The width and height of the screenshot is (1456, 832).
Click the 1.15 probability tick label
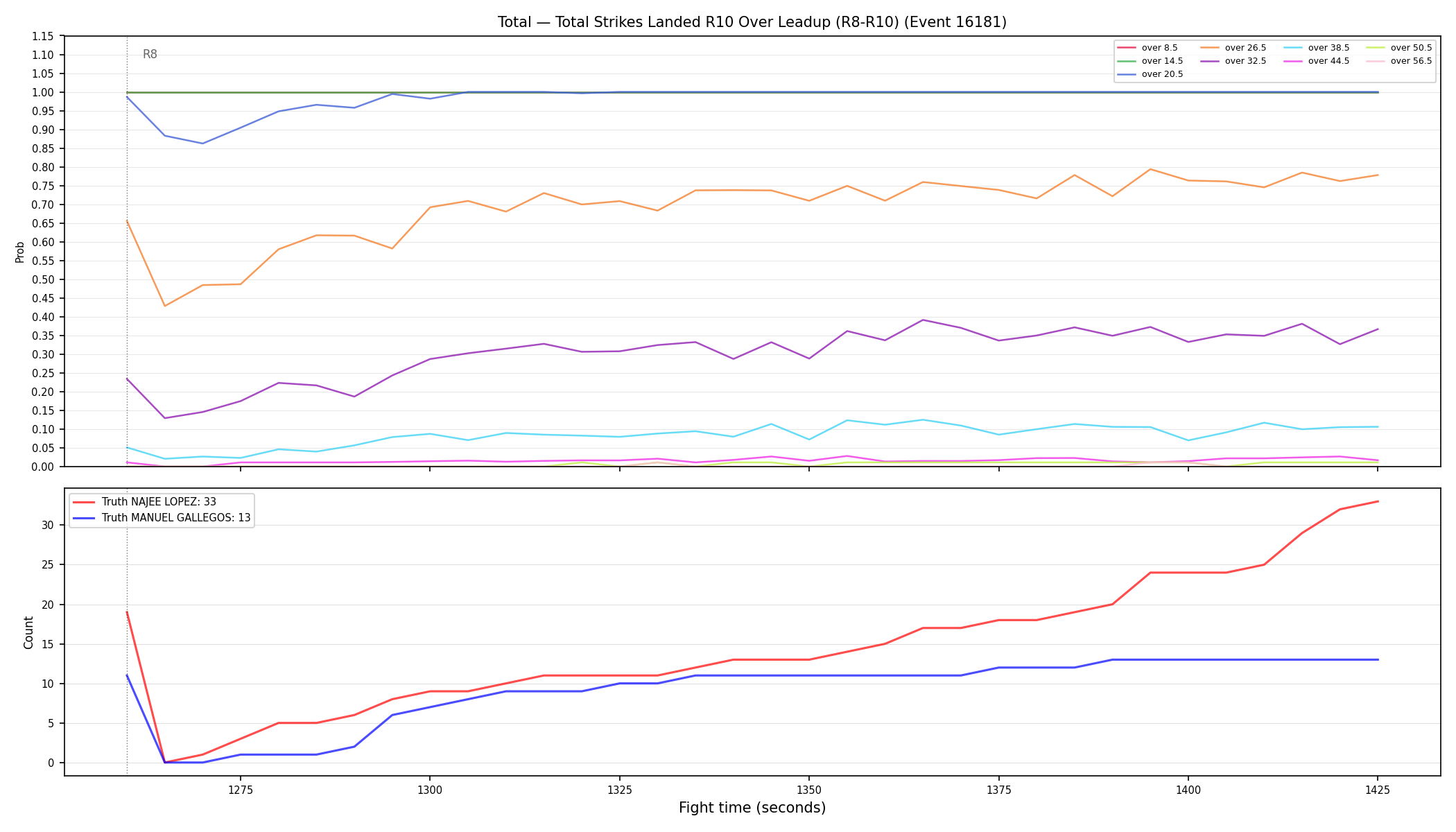click(43, 36)
